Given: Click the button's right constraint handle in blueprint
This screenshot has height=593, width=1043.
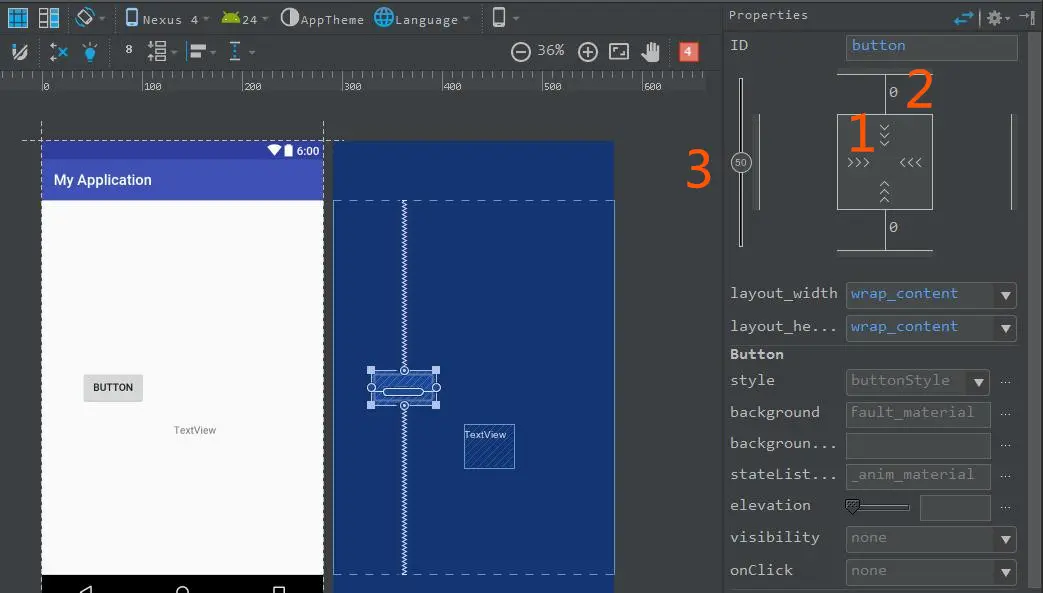Looking at the screenshot, I should (x=436, y=387).
